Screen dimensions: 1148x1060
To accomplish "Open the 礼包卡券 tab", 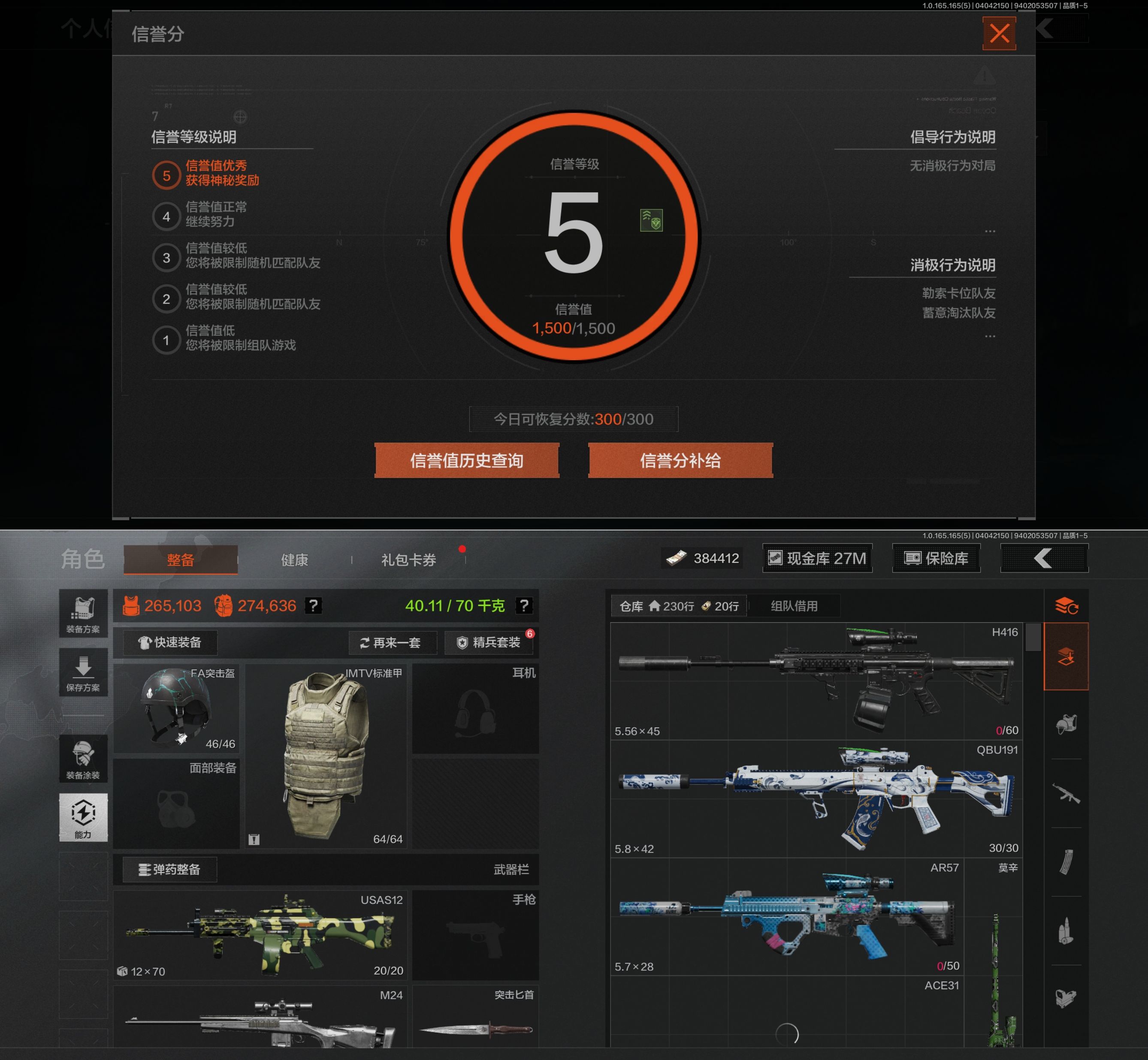I will coord(408,560).
